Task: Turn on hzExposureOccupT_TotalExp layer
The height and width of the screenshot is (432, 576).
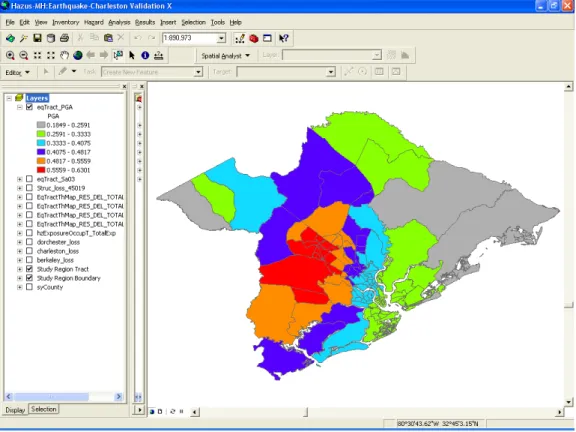Action: coord(29,233)
